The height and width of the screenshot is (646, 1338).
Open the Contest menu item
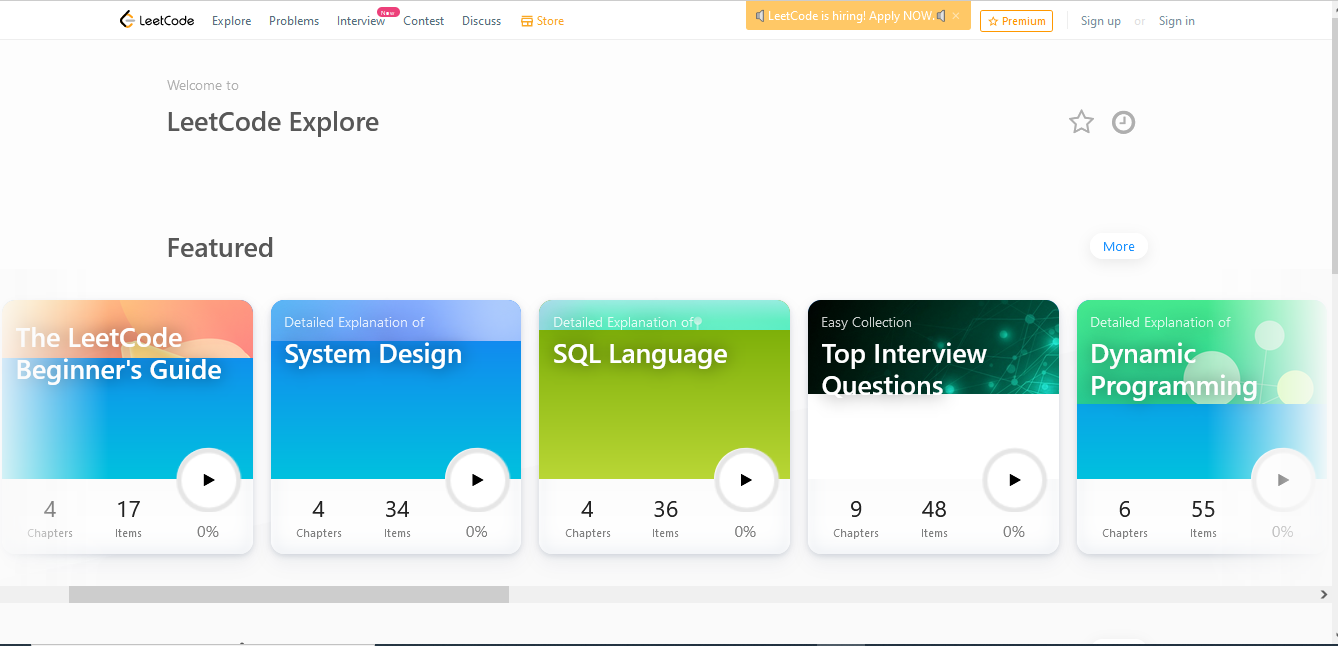[424, 21]
